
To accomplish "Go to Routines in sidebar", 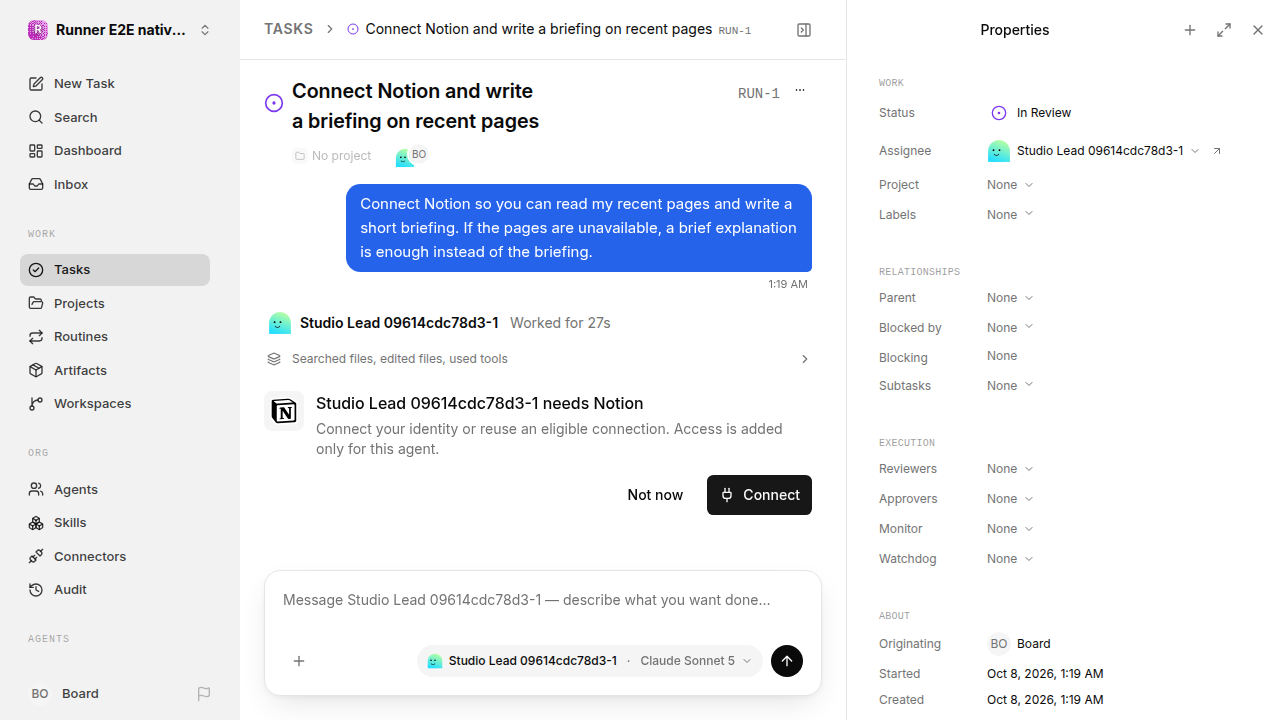I will [115, 337].
